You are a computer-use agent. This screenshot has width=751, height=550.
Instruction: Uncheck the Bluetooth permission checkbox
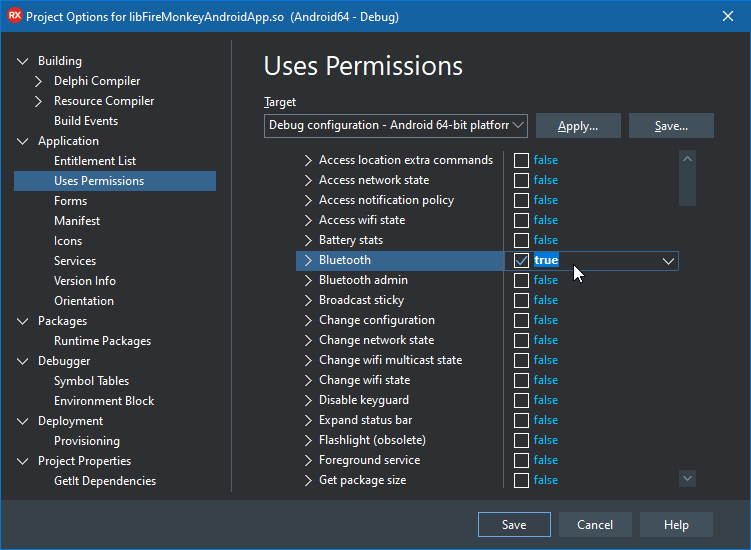pyautogui.click(x=521, y=261)
